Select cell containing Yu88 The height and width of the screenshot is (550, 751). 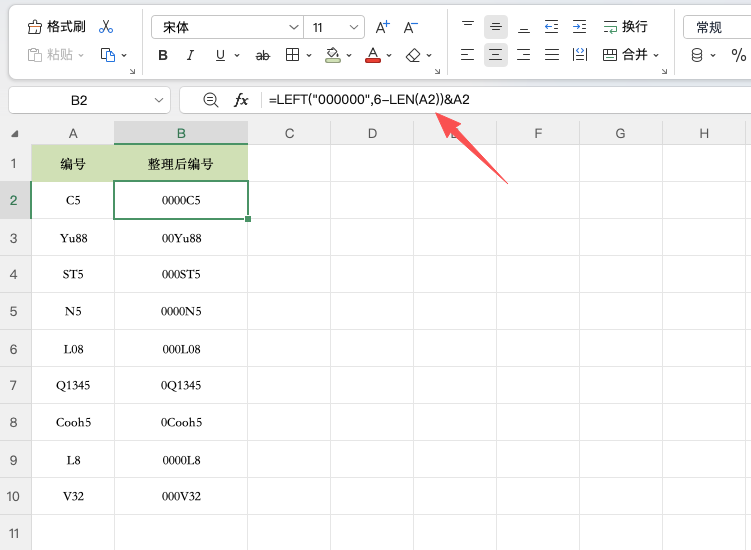pyautogui.click(x=73, y=238)
